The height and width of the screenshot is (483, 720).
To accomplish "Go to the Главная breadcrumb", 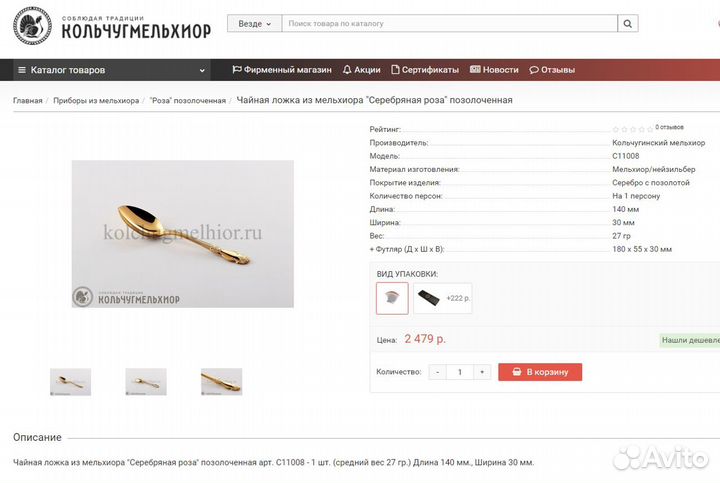I will click(x=28, y=101).
